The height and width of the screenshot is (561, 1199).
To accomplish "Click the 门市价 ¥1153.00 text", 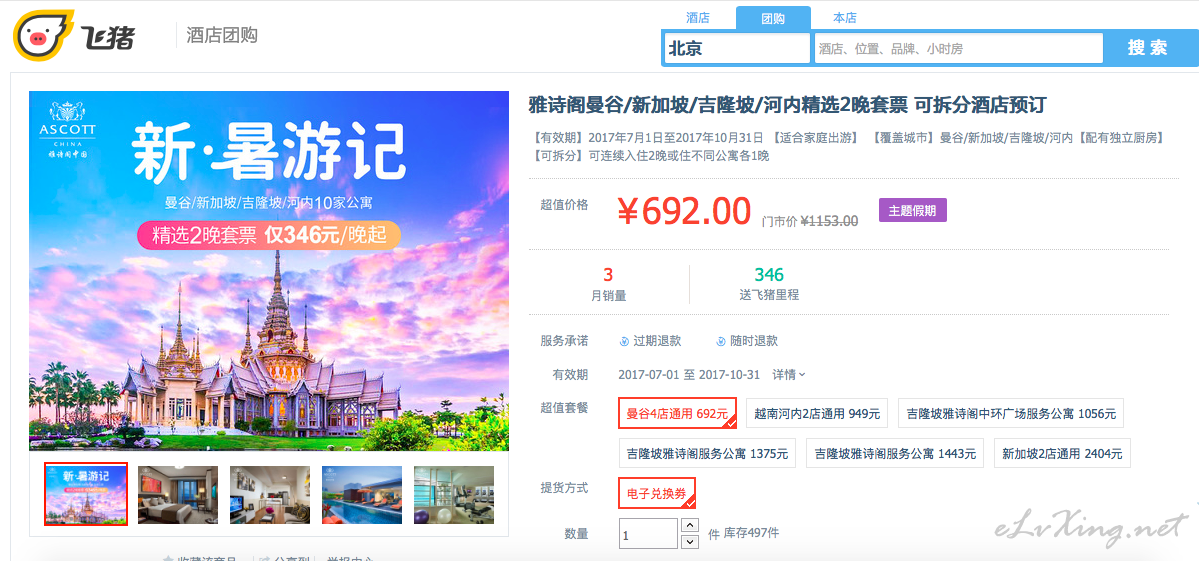I will click(x=810, y=220).
